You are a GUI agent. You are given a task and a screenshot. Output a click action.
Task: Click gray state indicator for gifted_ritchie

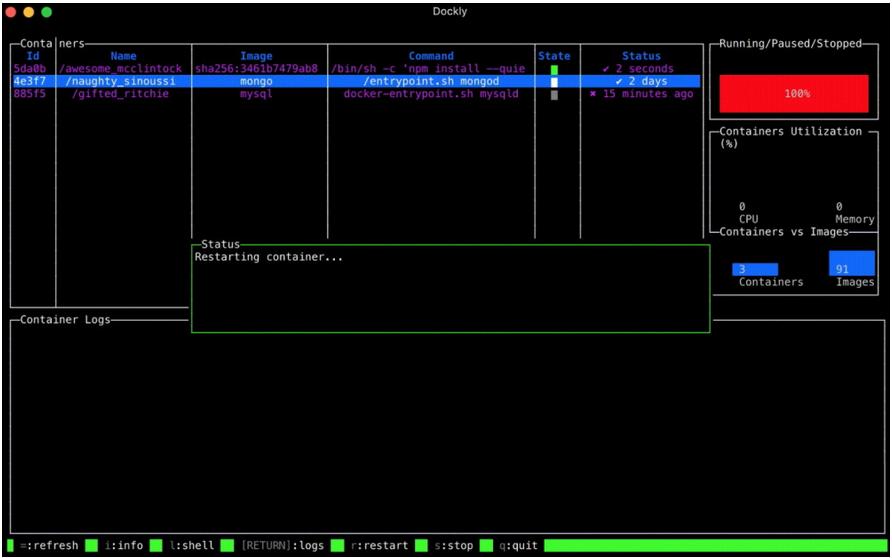click(554, 95)
